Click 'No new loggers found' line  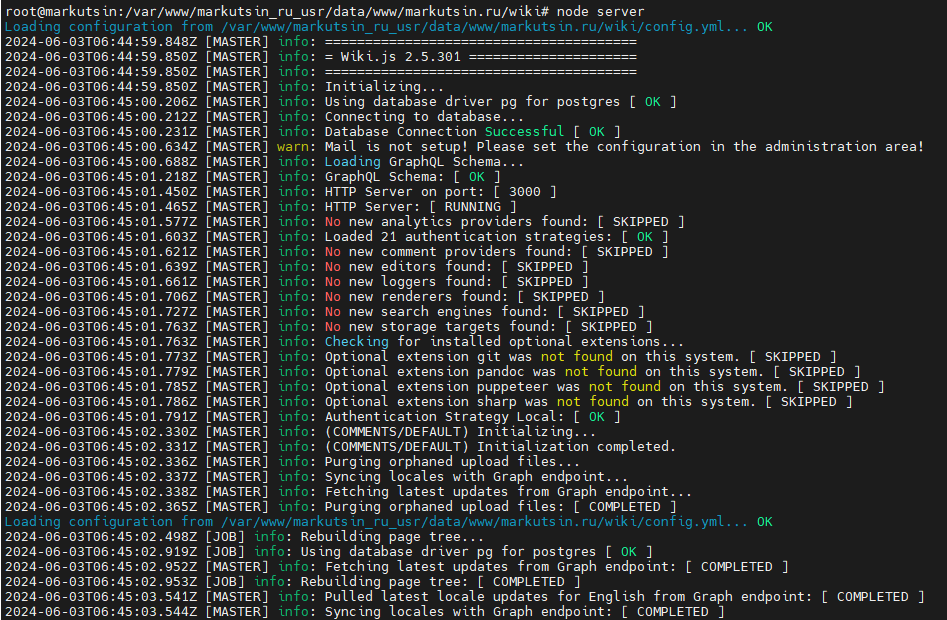297,282
